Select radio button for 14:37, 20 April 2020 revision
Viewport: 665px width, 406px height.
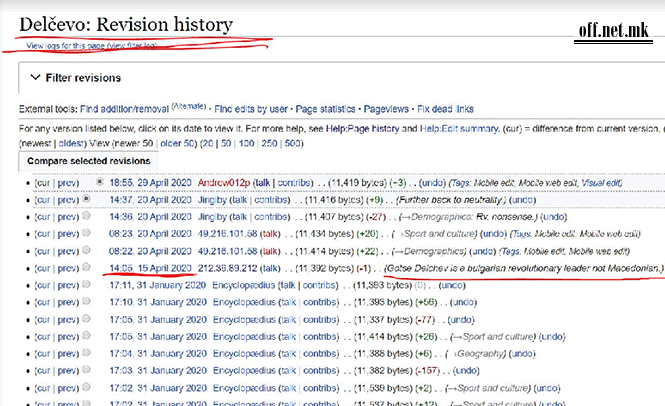pos(86,198)
